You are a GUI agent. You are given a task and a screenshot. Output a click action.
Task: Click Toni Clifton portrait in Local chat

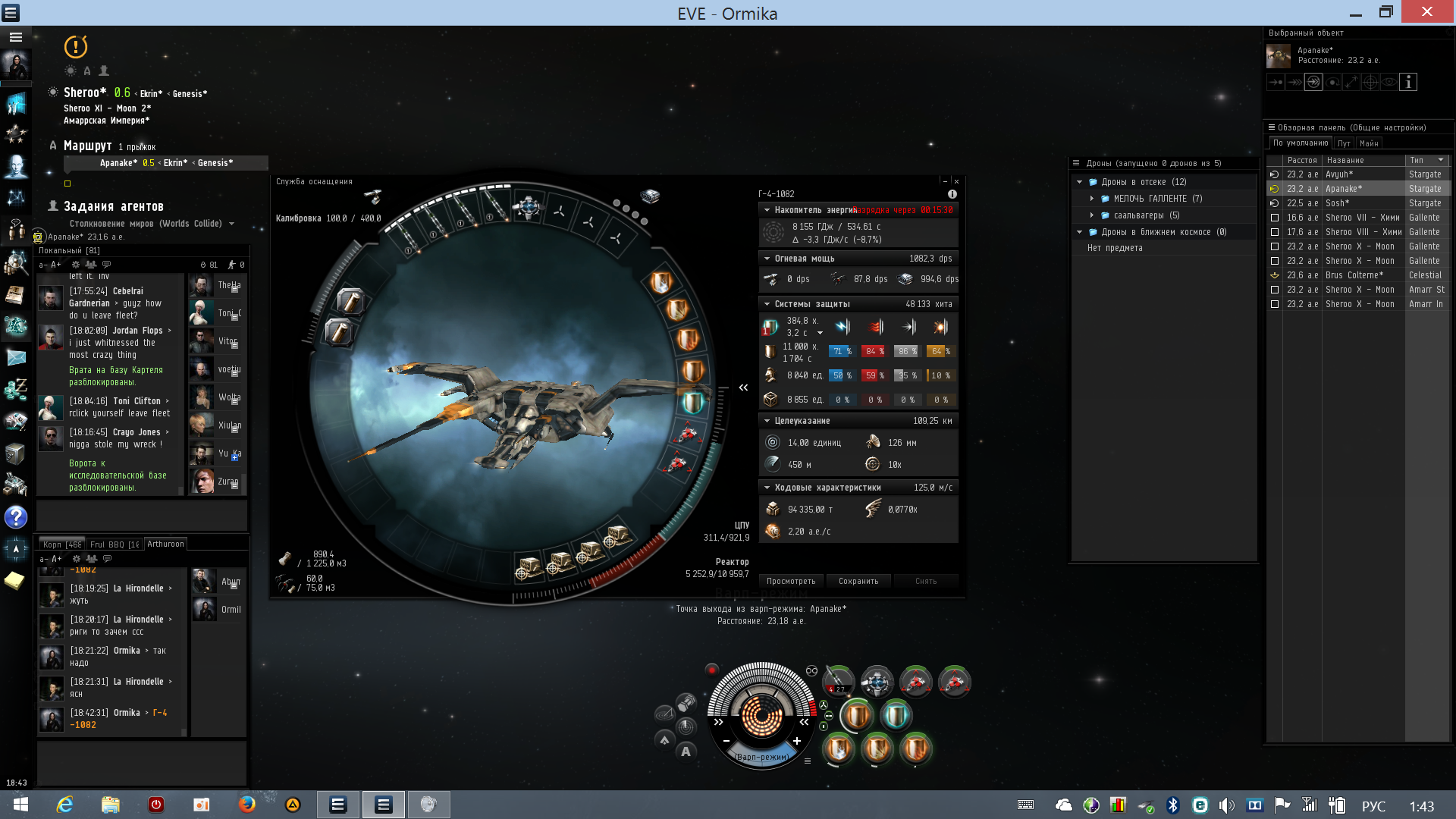(x=50, y=407)
